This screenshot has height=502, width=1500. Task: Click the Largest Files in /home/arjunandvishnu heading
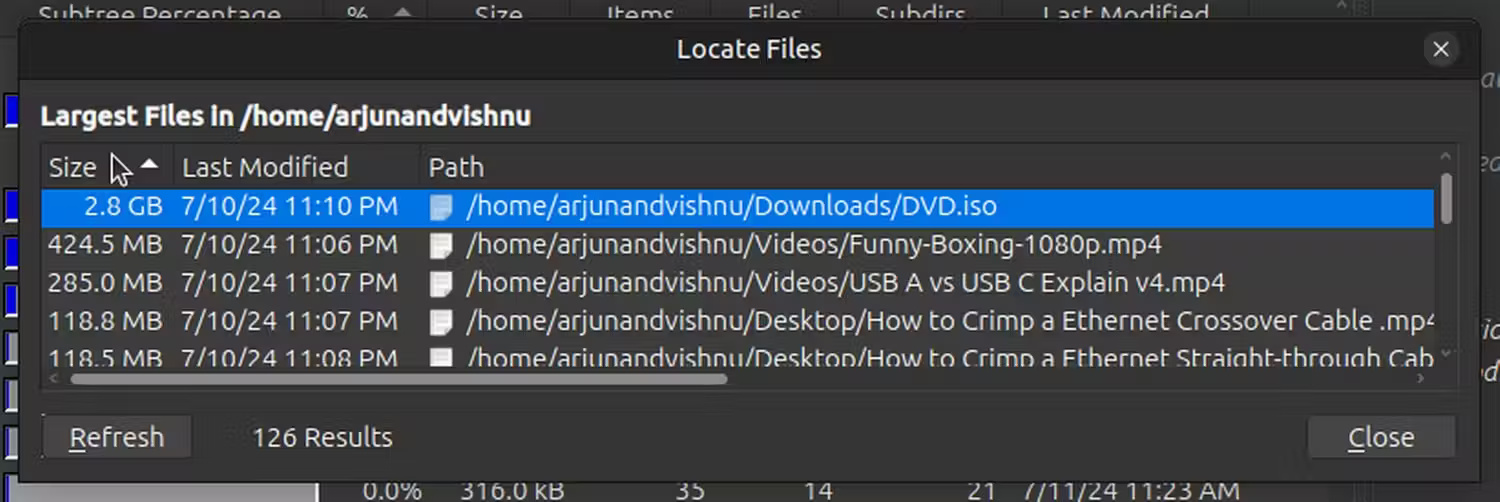(x=286, y=117)
